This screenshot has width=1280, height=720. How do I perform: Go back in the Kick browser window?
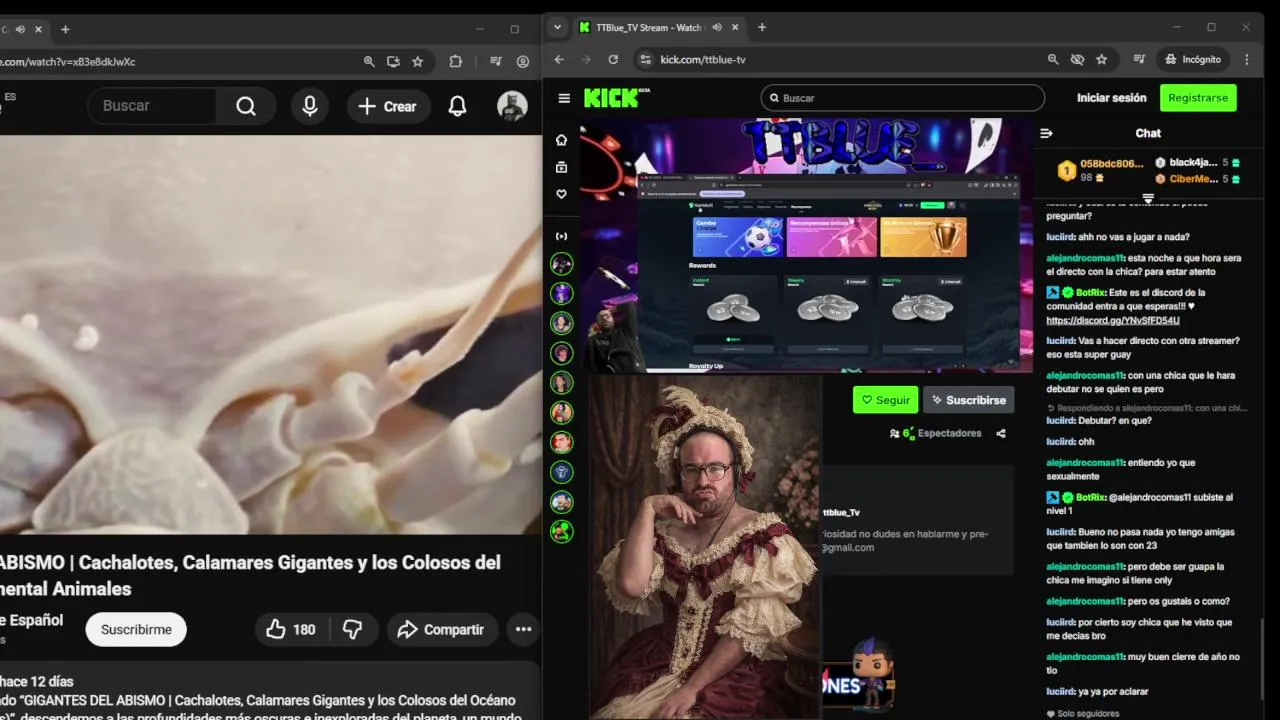(559, 59)
